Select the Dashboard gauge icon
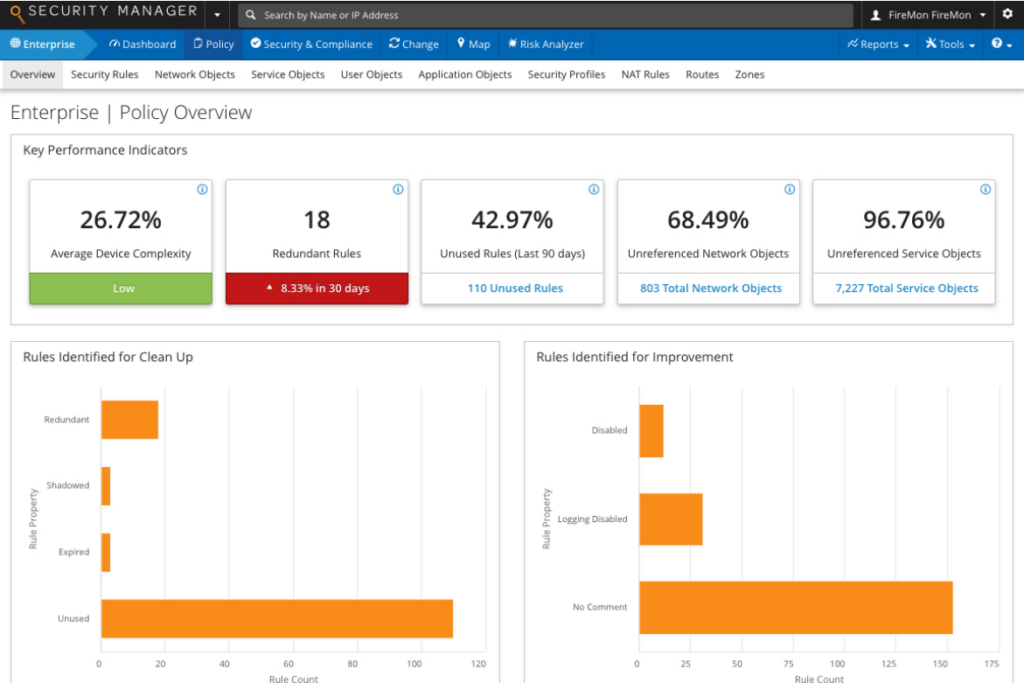The width and height of the screenshot is (1024, 683). 114,44
